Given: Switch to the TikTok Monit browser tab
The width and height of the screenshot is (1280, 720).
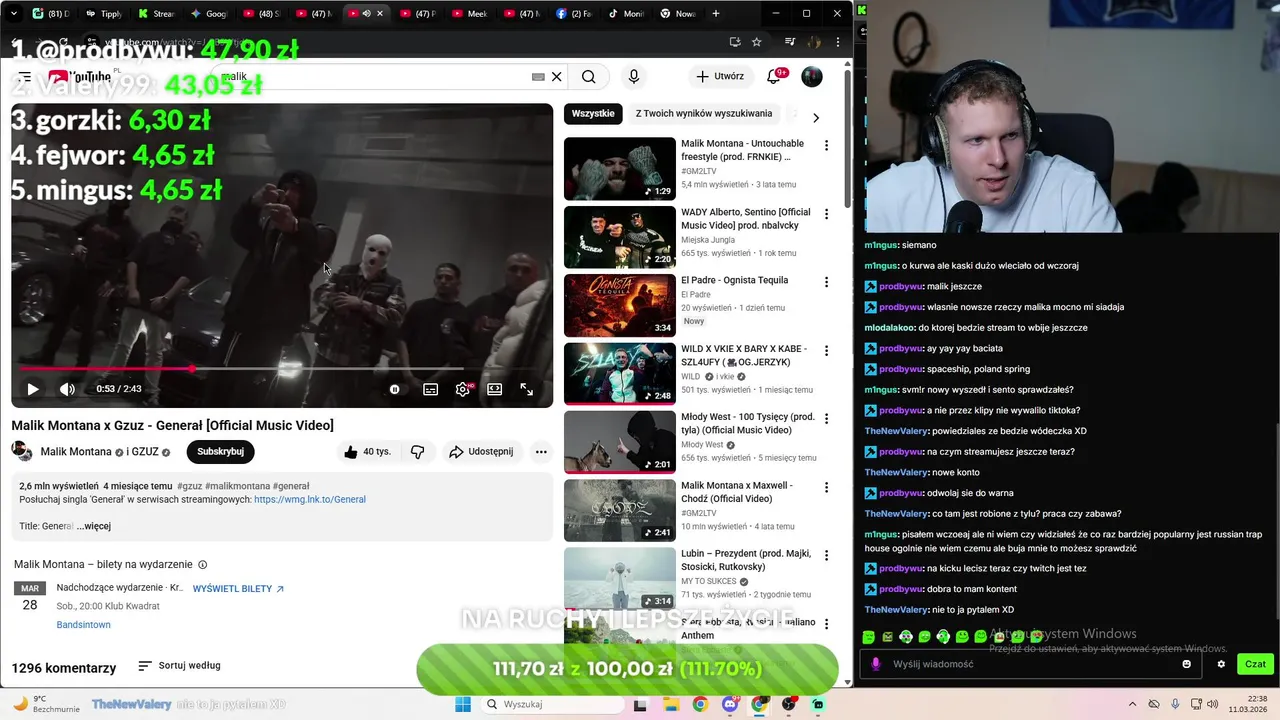Looking at the screenshot, I should tap(627, 14).
